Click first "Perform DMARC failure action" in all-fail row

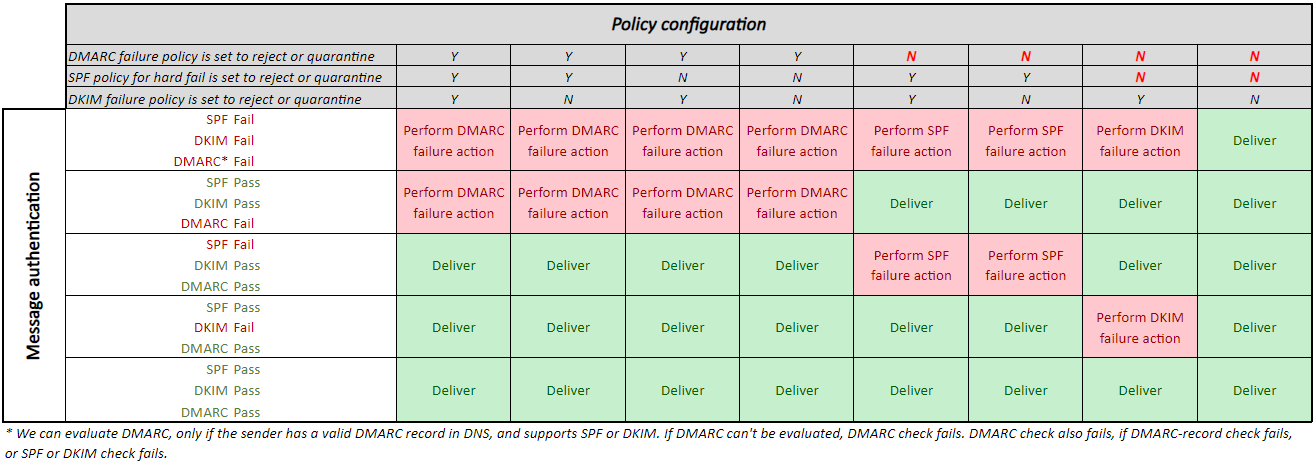(454, 141)
